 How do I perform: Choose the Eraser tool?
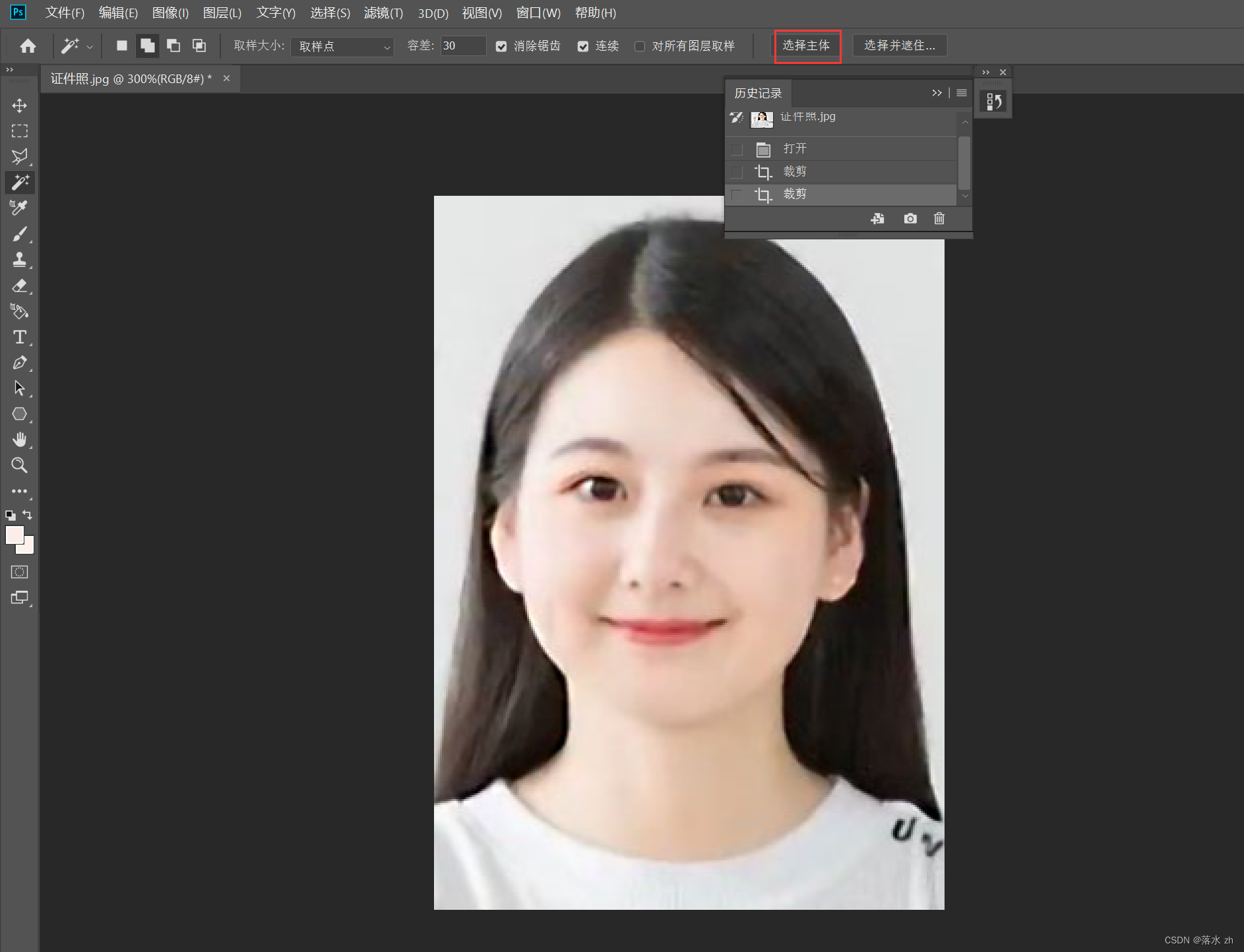[x=19, y=285]
